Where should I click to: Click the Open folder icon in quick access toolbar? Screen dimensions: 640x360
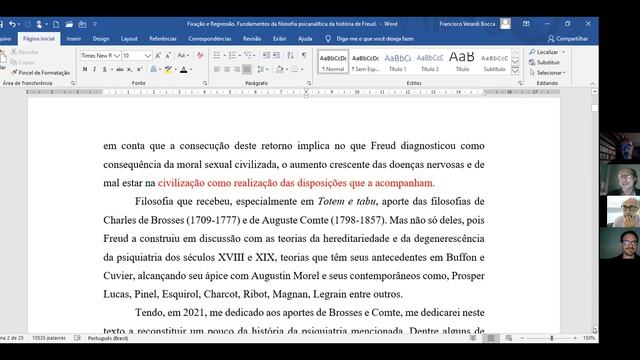pos(69,24)
